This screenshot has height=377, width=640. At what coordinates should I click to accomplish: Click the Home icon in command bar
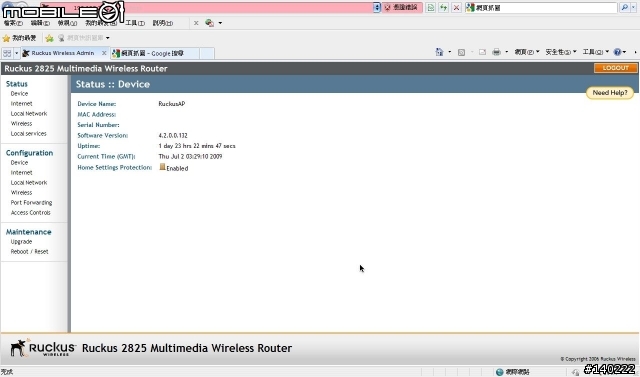point(439,52)
